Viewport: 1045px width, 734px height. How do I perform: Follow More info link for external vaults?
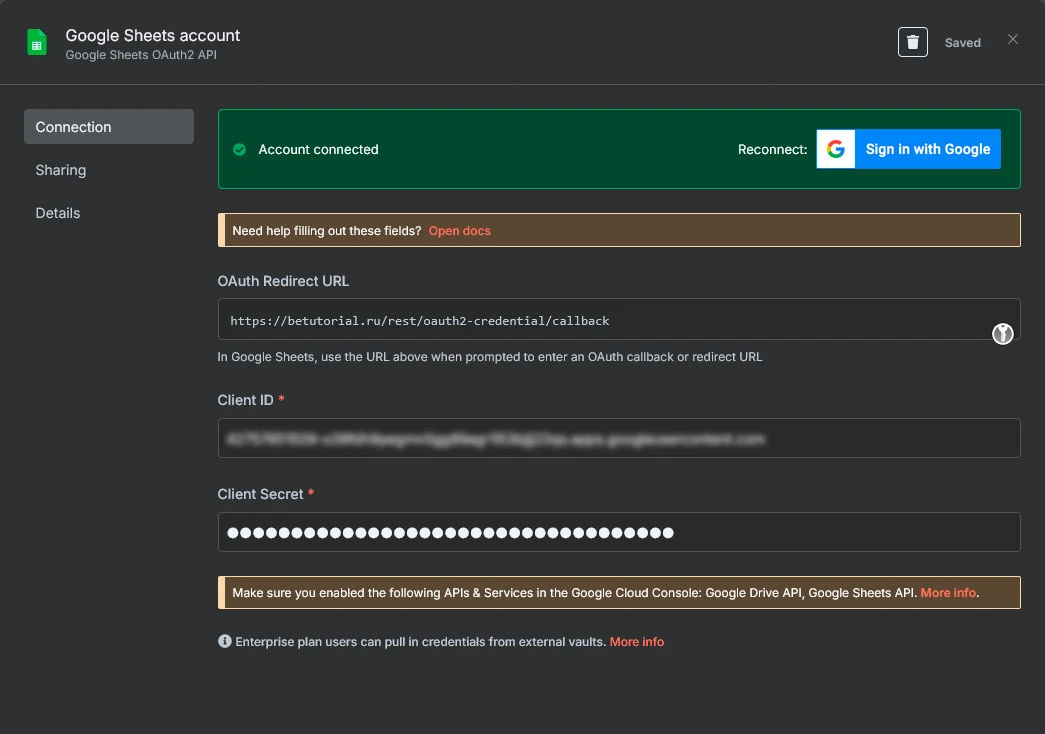tap(636, 642)
